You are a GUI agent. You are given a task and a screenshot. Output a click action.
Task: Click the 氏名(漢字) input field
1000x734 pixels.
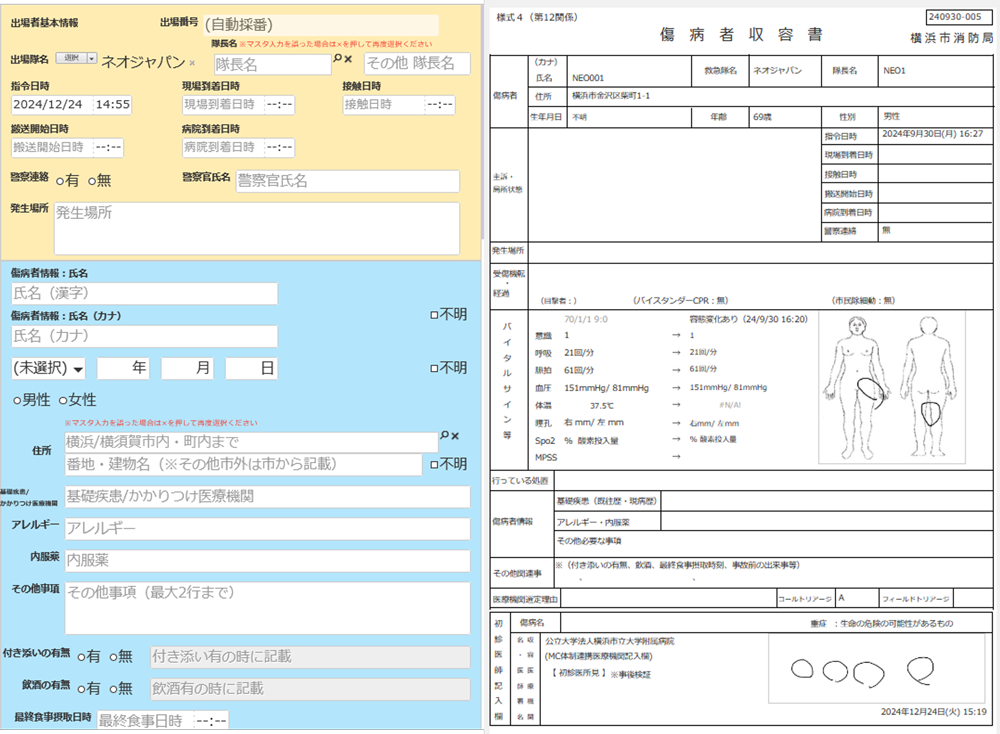[144, 294]
